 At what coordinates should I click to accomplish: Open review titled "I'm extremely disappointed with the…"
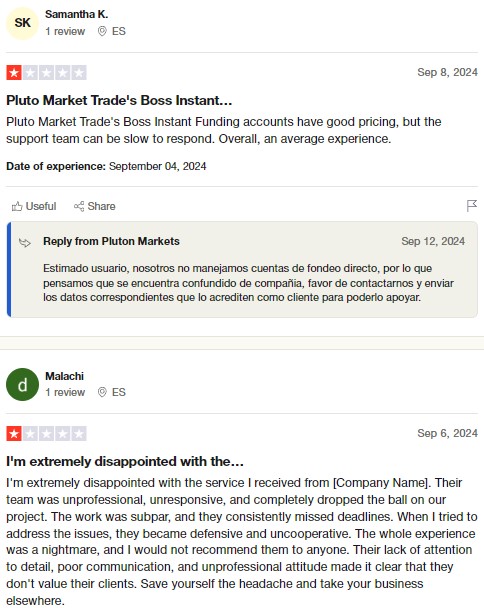click(x=125, y=461)
